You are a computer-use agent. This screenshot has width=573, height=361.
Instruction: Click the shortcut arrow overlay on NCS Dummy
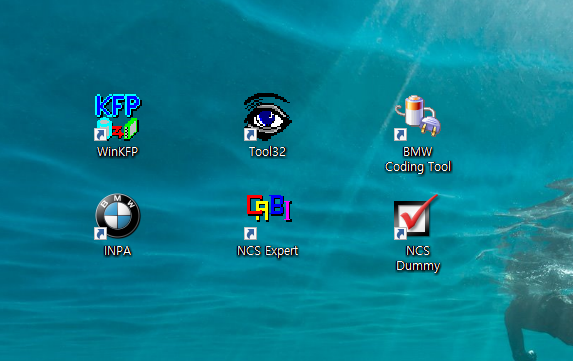point(400,233)
